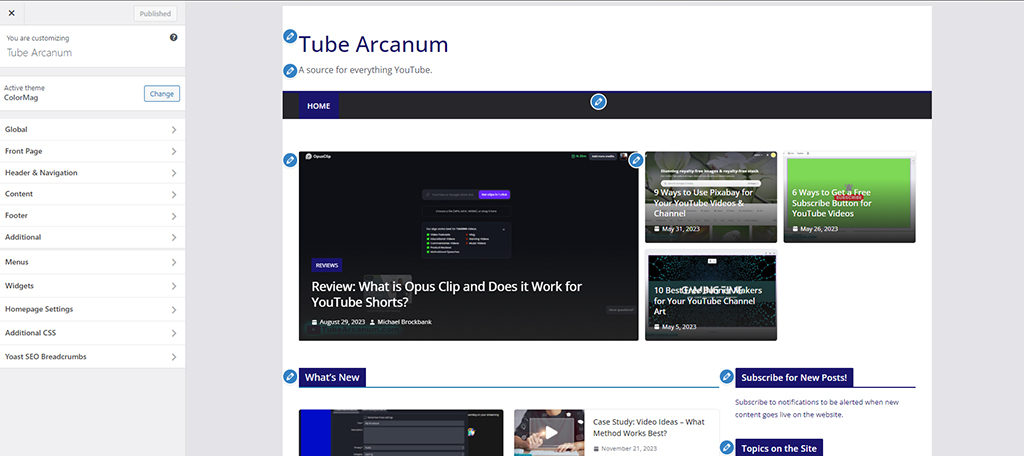Edit Topics on the Site widget pencil icon
The height and width of the screenshot is (456, 1024).
pyautogui.click(x=727, y=448)
